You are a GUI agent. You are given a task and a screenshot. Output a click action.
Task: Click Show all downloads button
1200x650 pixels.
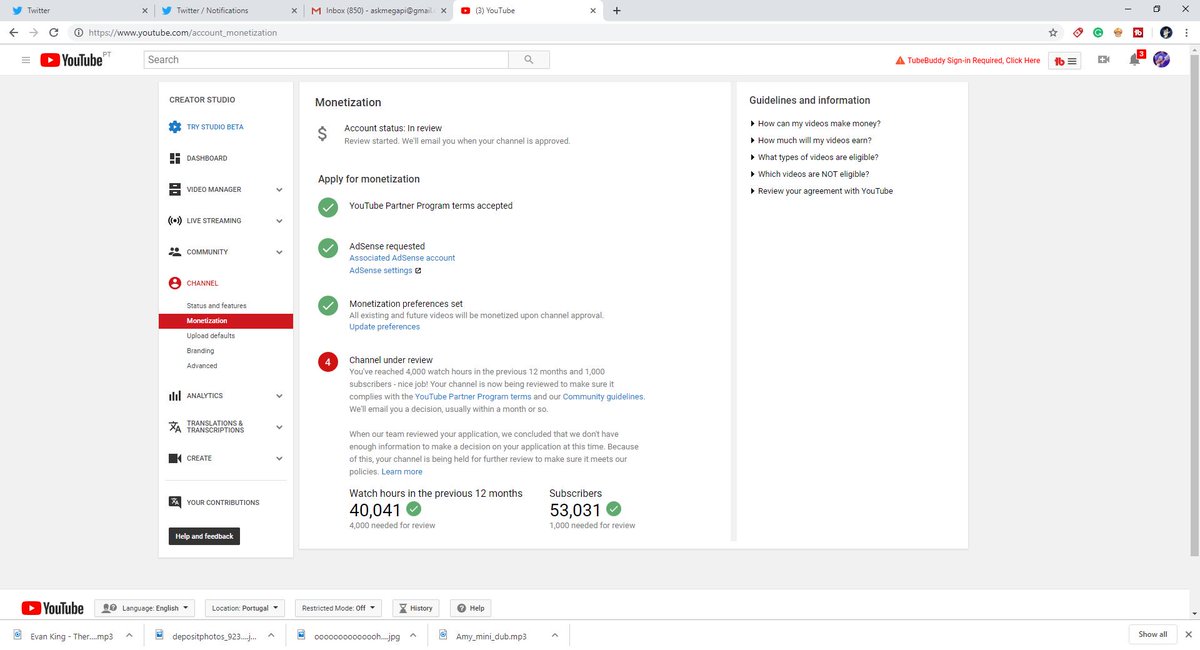point(1153,634)
